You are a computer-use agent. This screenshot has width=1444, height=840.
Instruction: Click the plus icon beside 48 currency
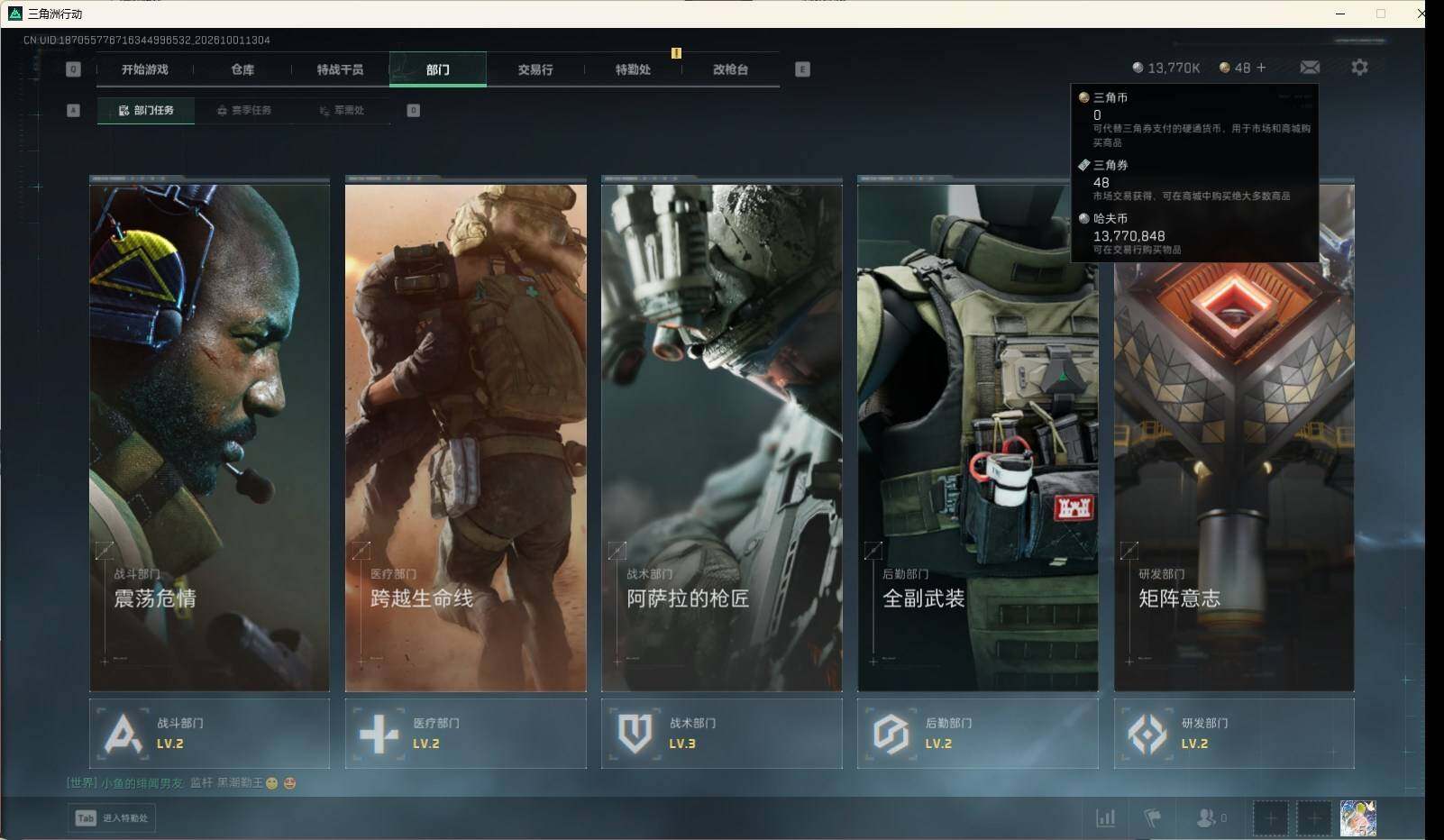click(x=1261, y=68)
